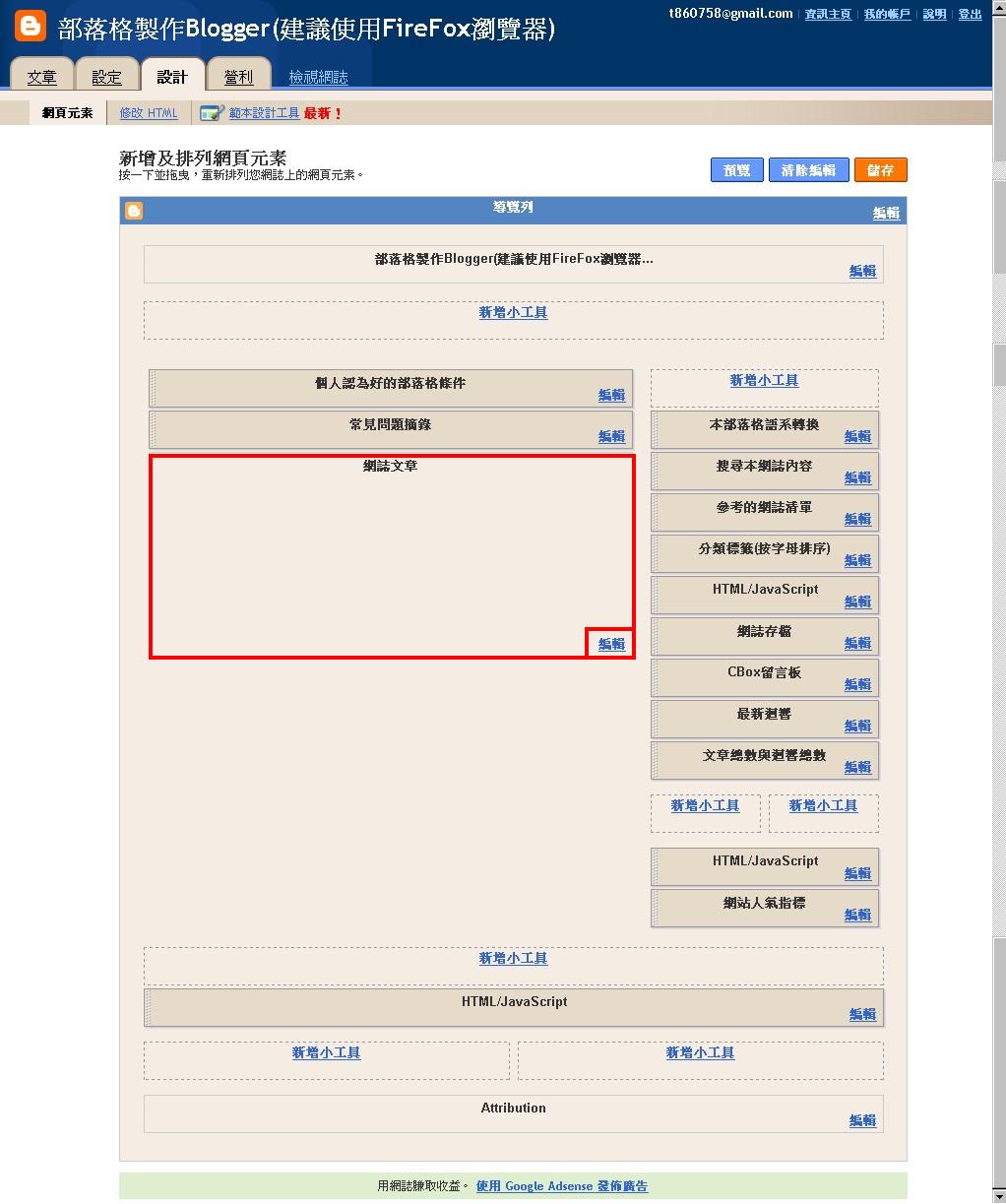Add a gadget atop the right sidebar
Image resolution: width=1006 pixels, height=1204 pixels.
[764, 381]
